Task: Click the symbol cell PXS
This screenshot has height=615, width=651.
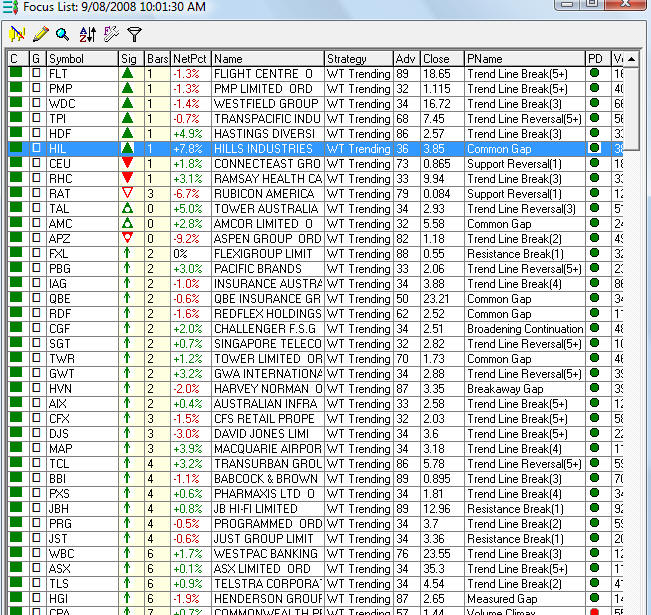Action: click(x=82, y=494)
